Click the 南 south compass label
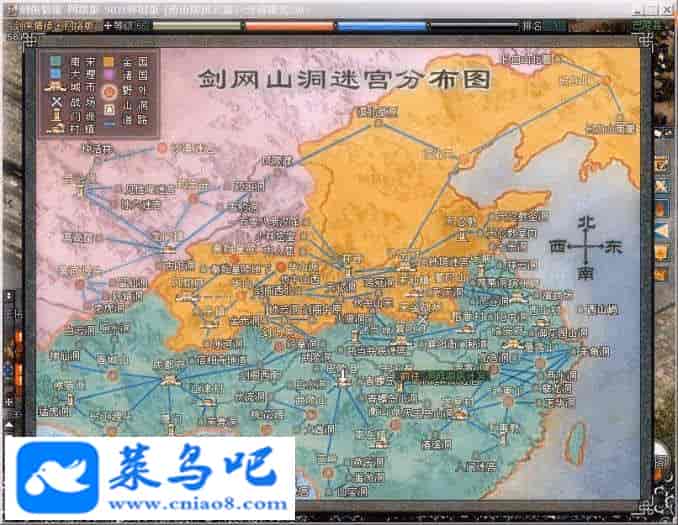 click(585, 273)
